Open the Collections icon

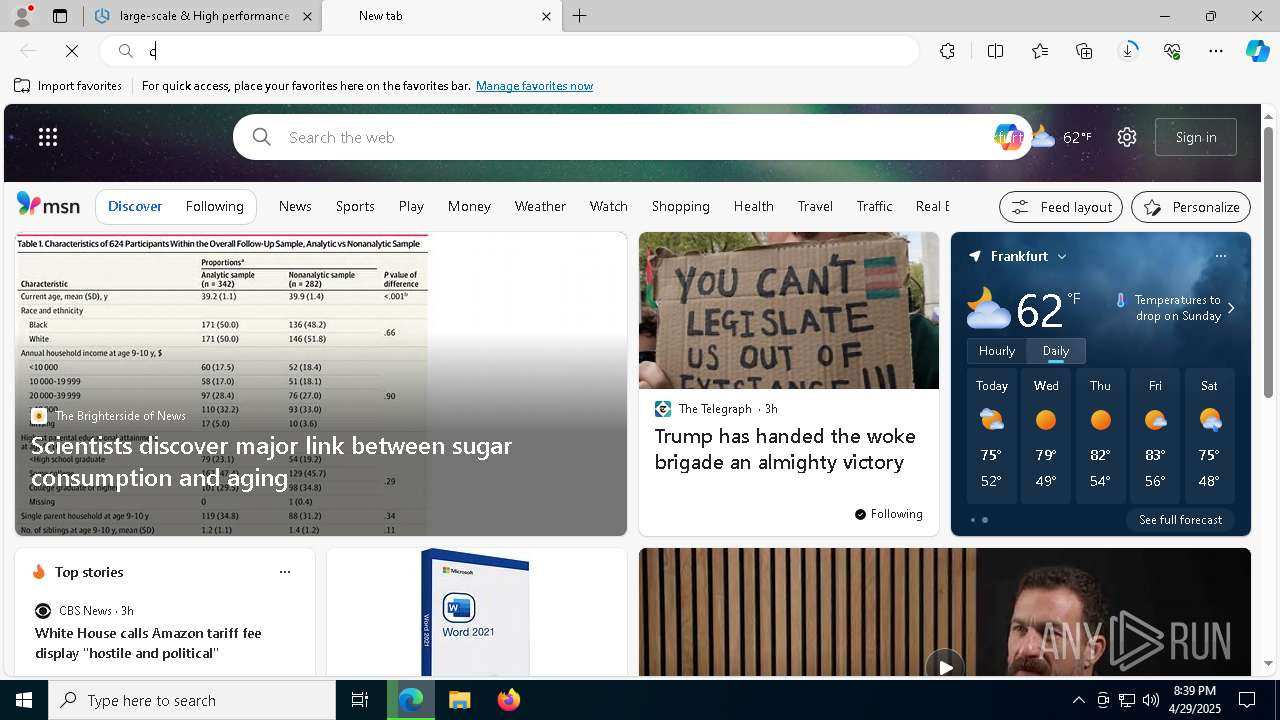point(1084,51)
